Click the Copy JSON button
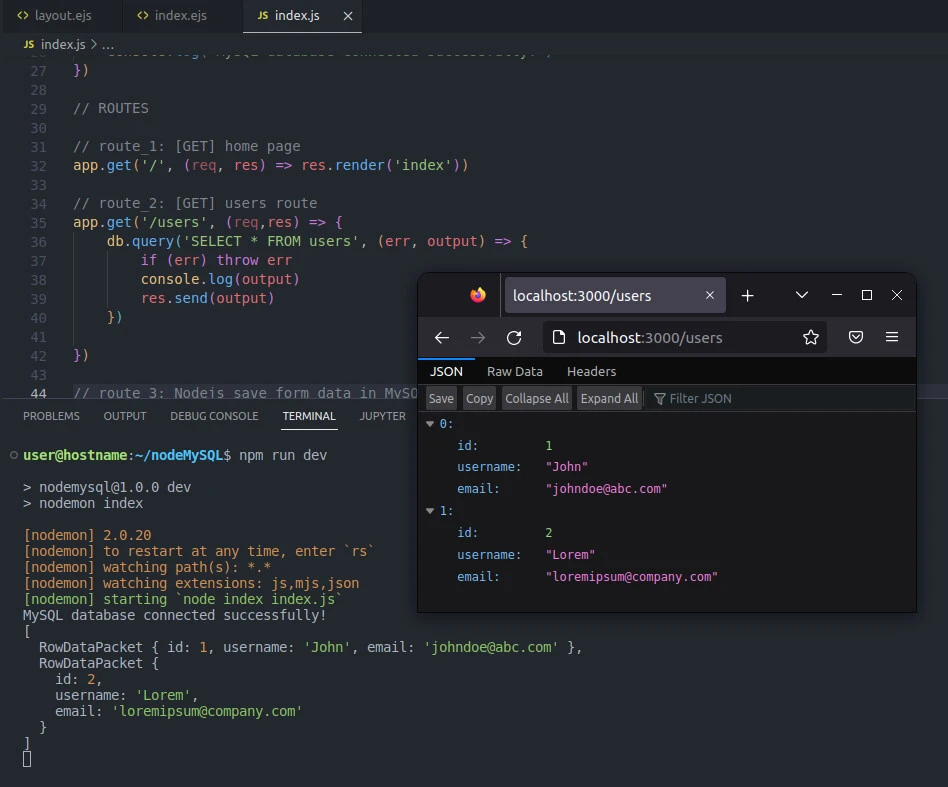Viewport: 948px width, 787px height. pos(480,398)
